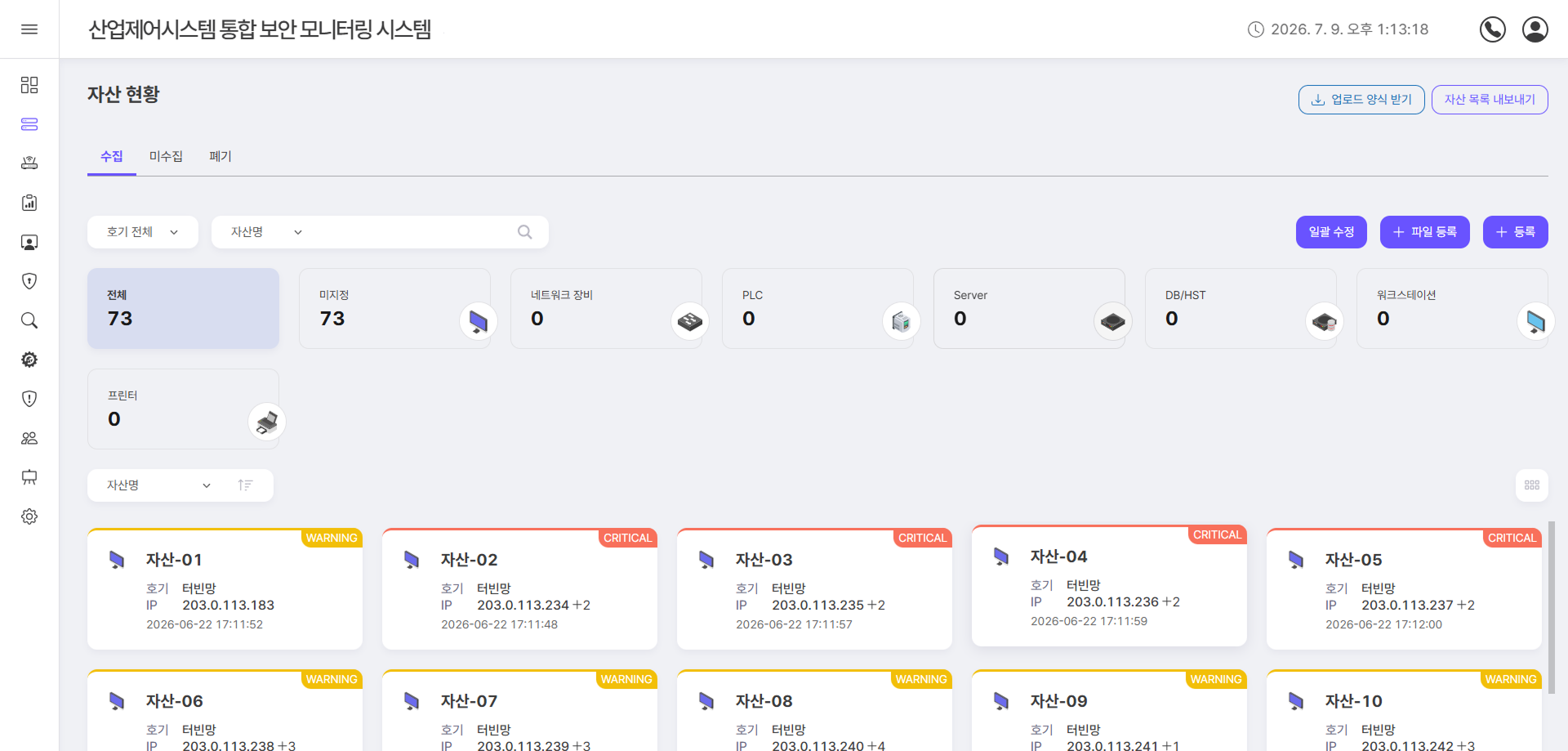Open the 자산-06 asset card
This screenshot has height=751, width=1568.
click(x=225, y=710)
